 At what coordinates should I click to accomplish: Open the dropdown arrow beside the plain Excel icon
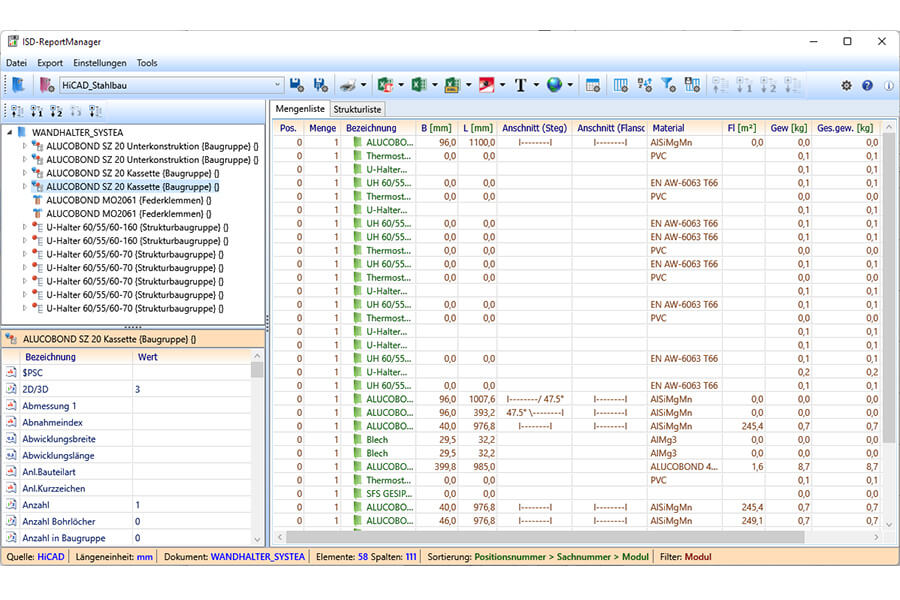(435, 85)
